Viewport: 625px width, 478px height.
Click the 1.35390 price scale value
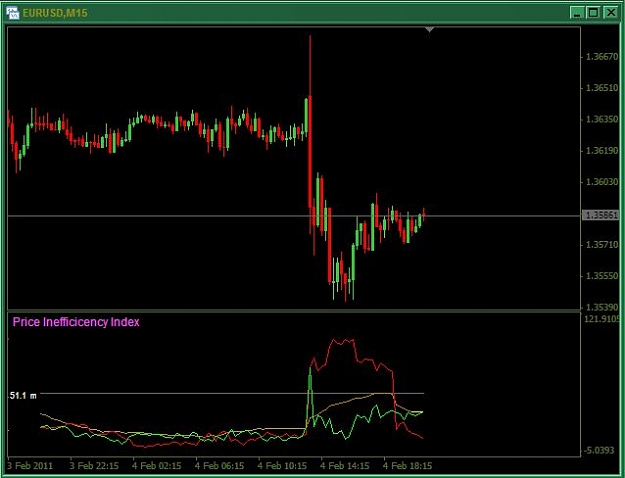click(x=602, y=307)
